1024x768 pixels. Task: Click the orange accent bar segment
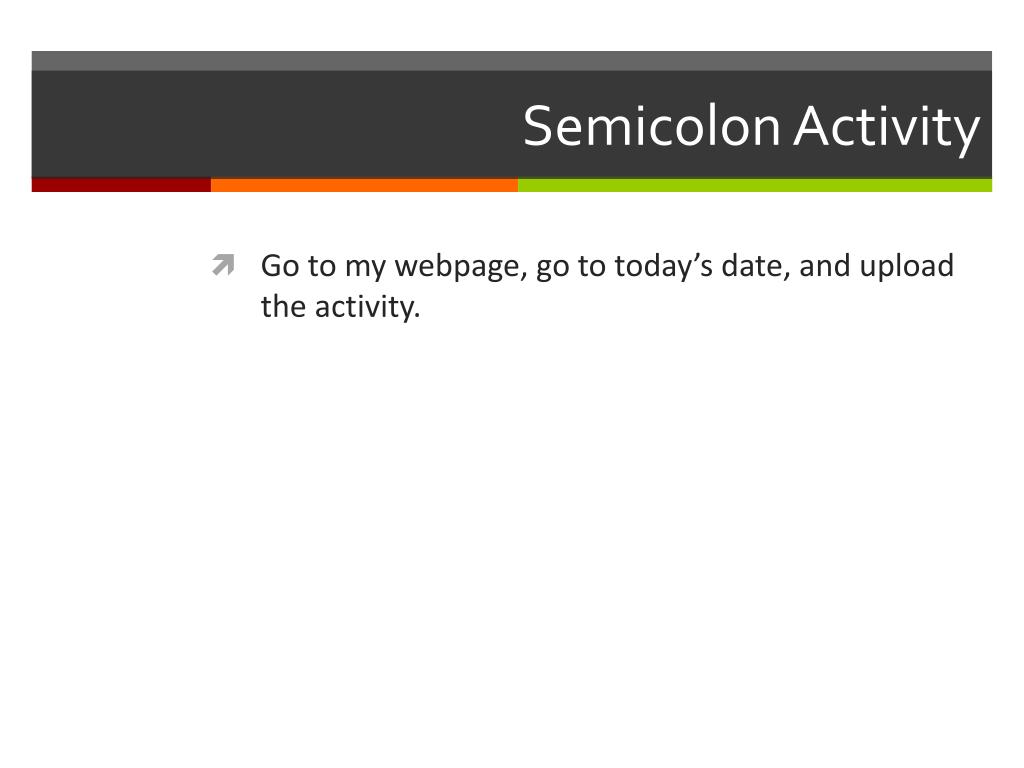364,185
